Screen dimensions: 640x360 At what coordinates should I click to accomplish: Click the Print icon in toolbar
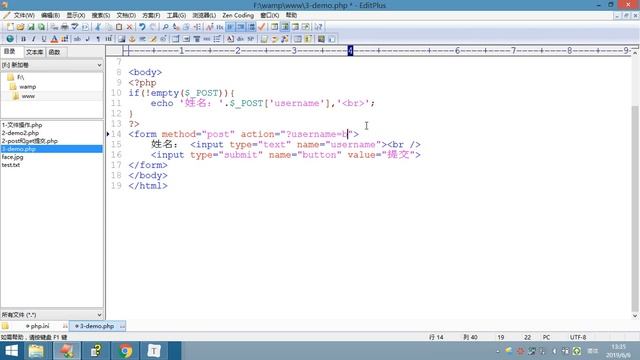click(64, 27)
